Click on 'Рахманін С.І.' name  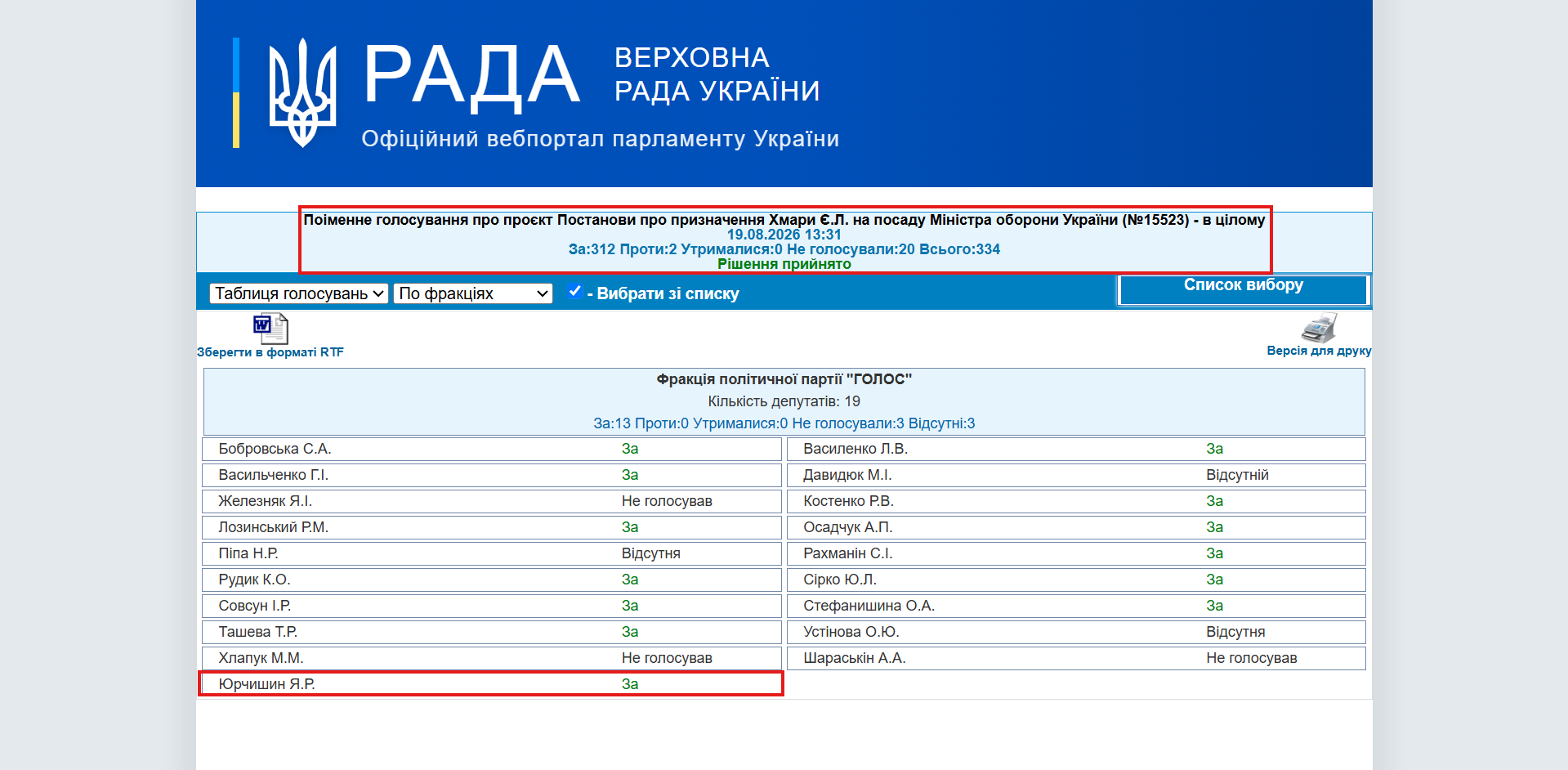tap(847, 553)
